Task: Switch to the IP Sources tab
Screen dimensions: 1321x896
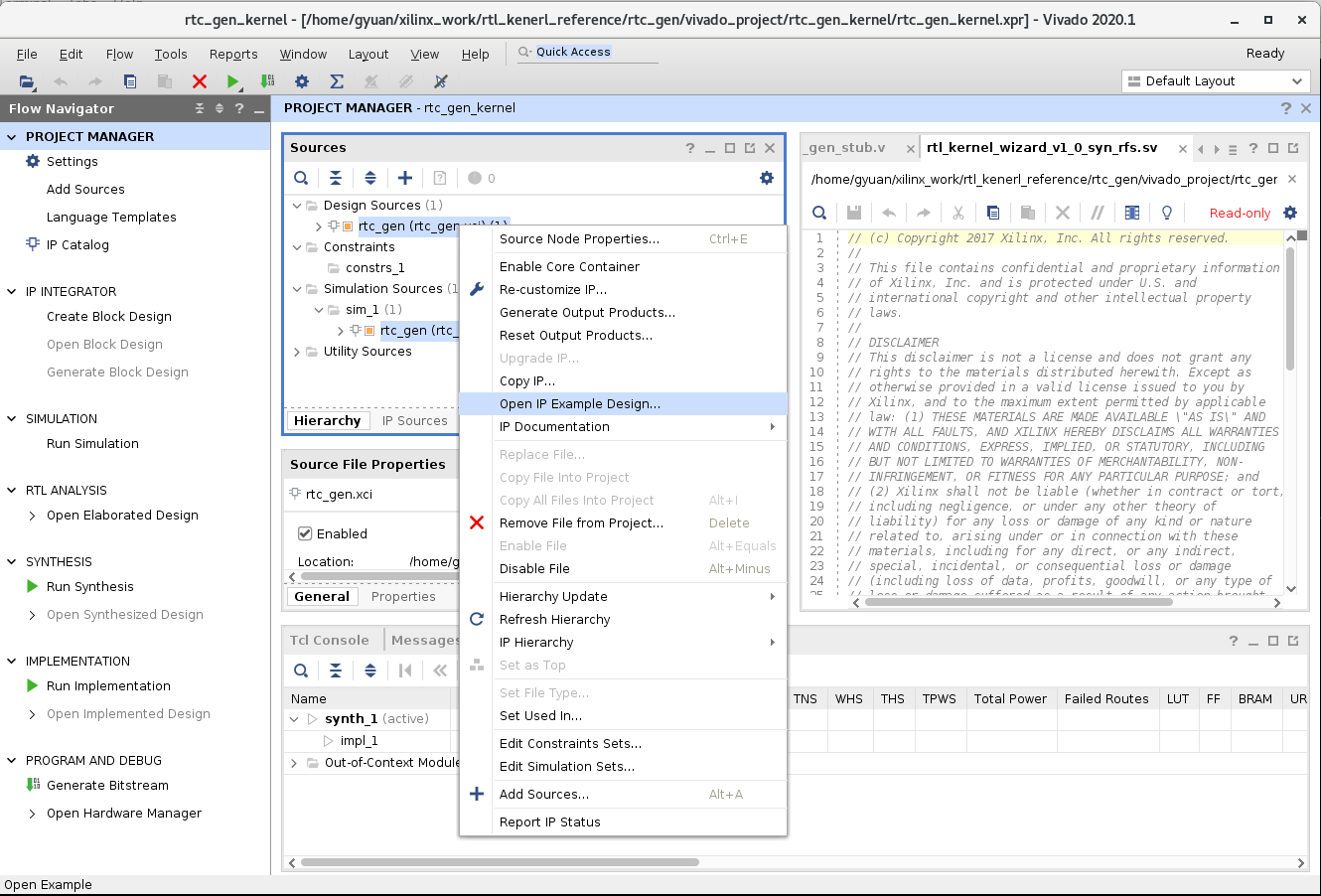Action: coord(414,421)
